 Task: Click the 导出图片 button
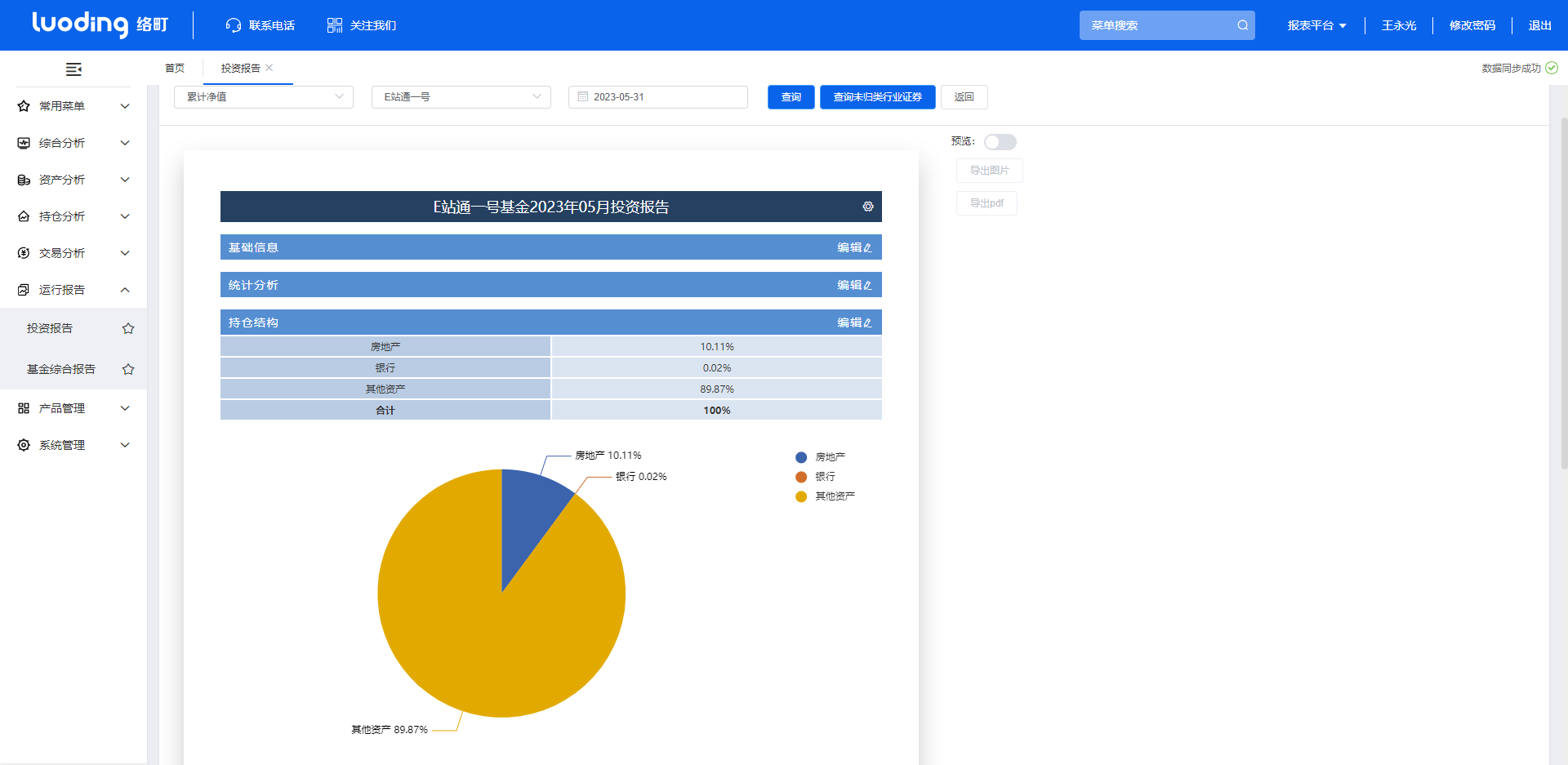pos(990,171)
